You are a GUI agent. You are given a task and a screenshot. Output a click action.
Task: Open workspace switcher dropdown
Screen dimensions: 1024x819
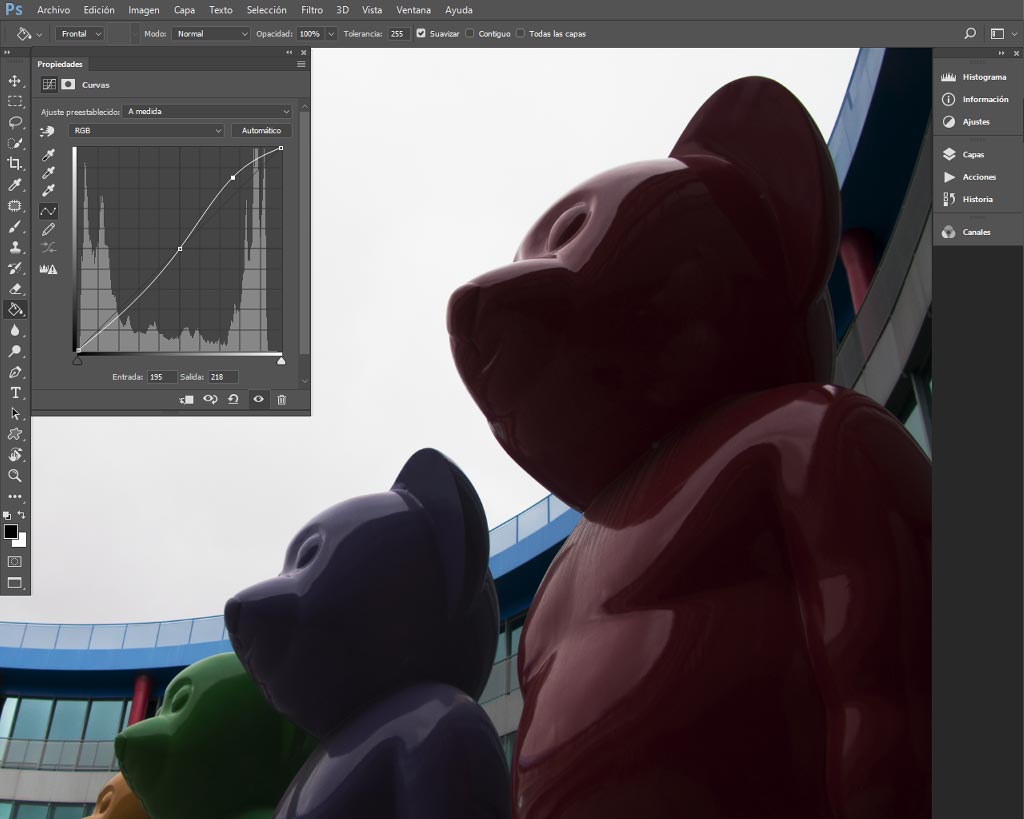1003,33
